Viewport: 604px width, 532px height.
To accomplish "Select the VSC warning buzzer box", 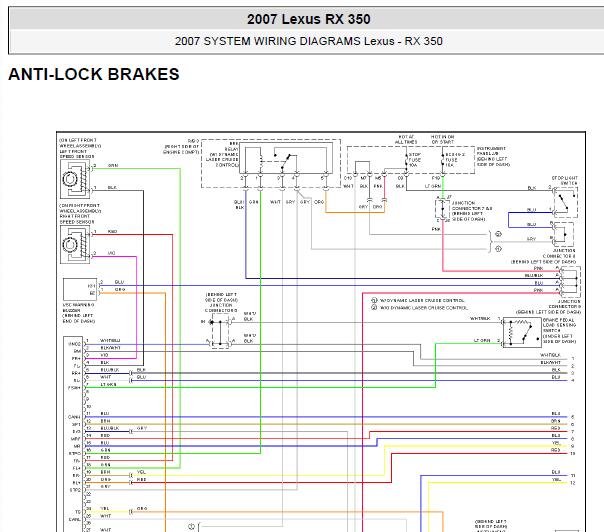I will tap(80, 289).
